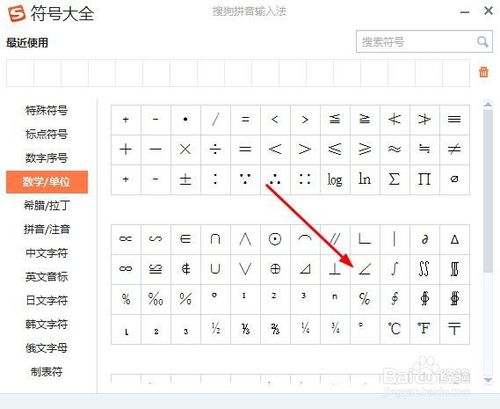Click the scroll down arrow of symbol list
Screen dimensions: 500x409
488,380
